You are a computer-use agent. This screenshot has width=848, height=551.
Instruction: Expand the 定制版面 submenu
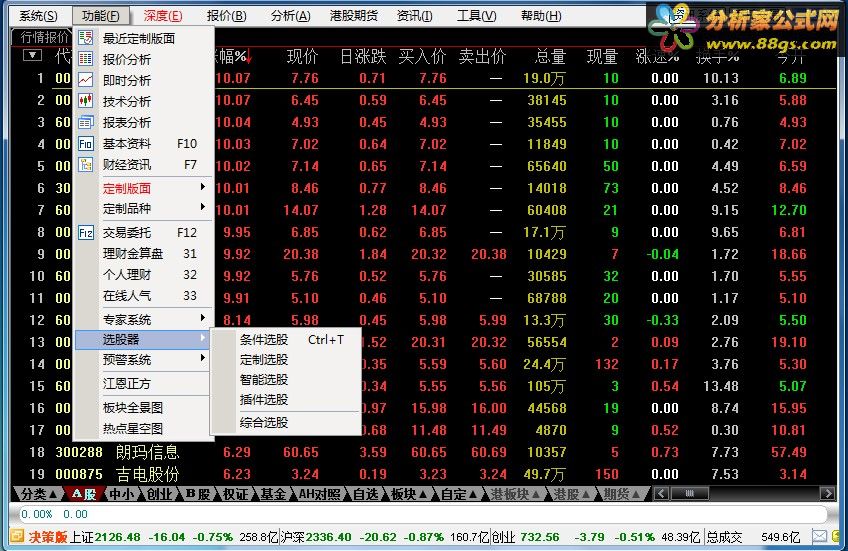pyautogui.click(x=143, y=188)
